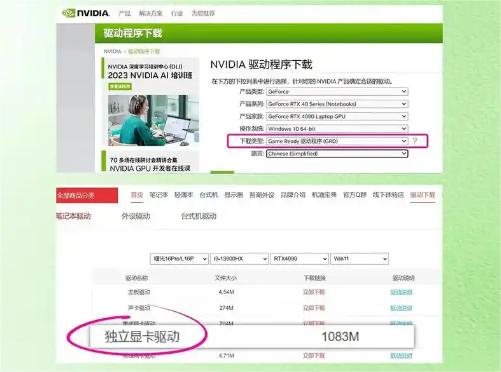Screen dimensions: 501x372
Task: Open 产品 in the NVIDIA top menu
Action: [x=125, y=13]
